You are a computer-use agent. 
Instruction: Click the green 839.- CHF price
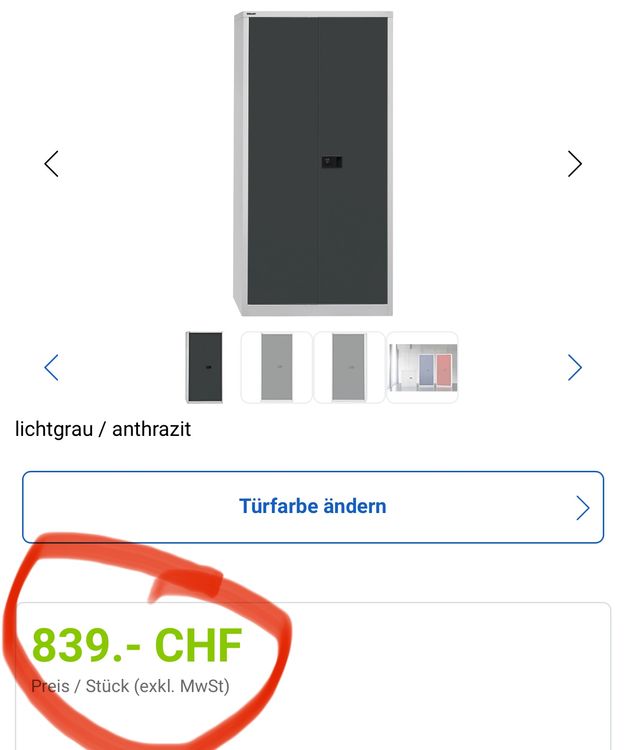(137, 645)
